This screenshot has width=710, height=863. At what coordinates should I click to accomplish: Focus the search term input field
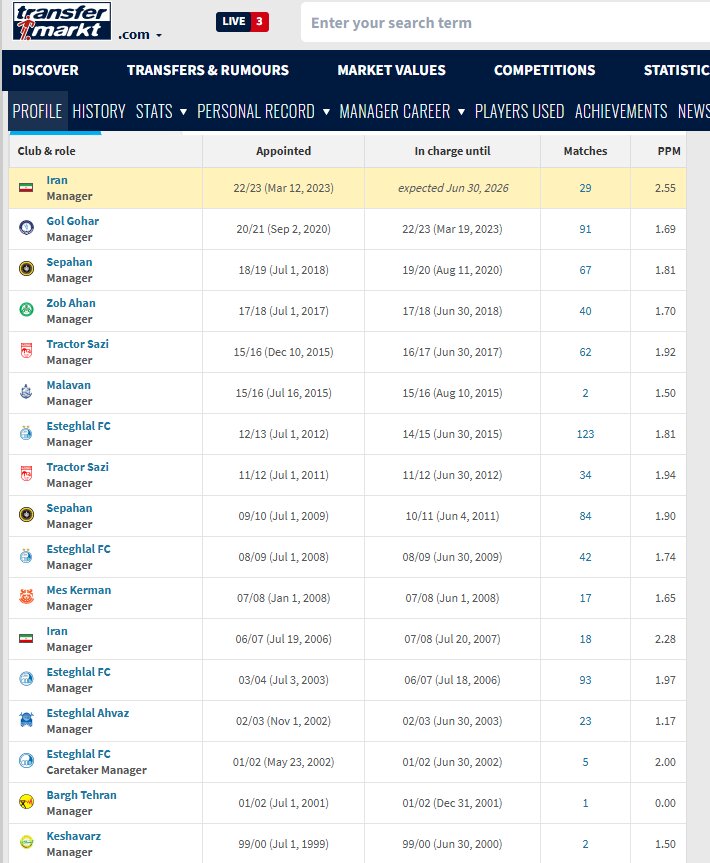(500, 22)
